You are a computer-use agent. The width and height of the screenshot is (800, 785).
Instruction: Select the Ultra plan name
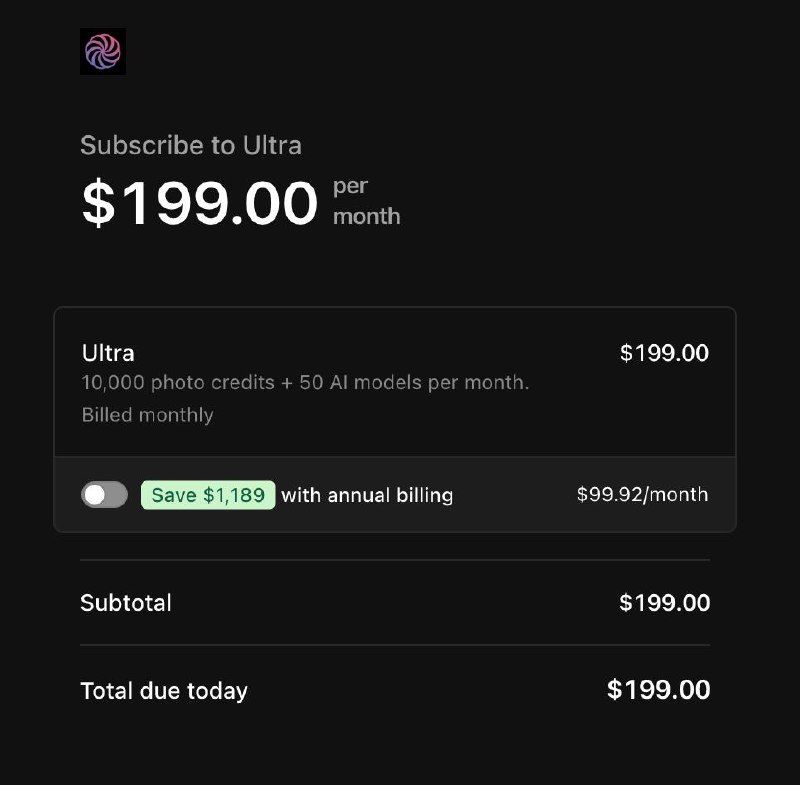coord(108,353)
